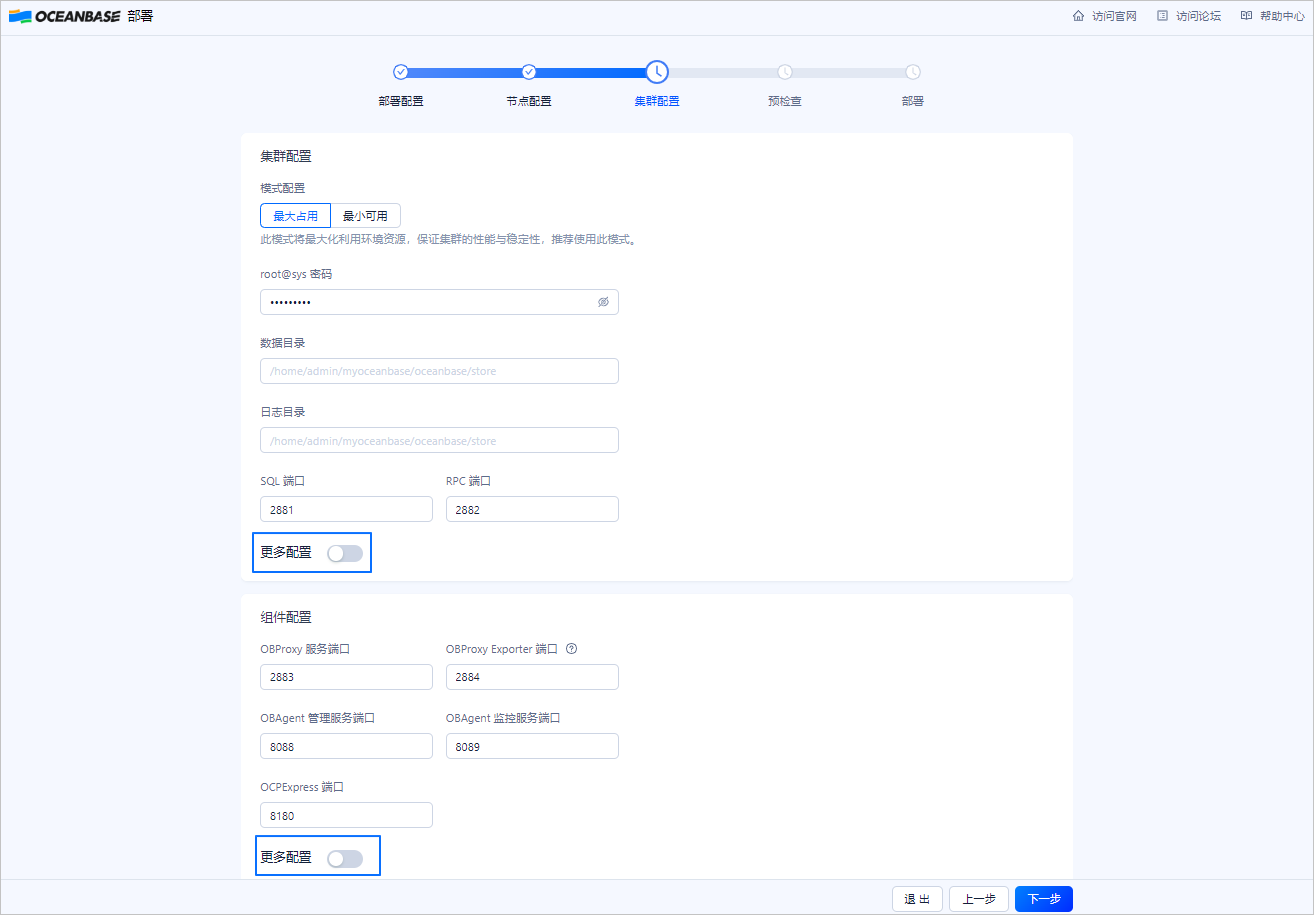Click the home icon beside 访问官网
The width and height of the screenshot is (1314, 915).
1081,16
